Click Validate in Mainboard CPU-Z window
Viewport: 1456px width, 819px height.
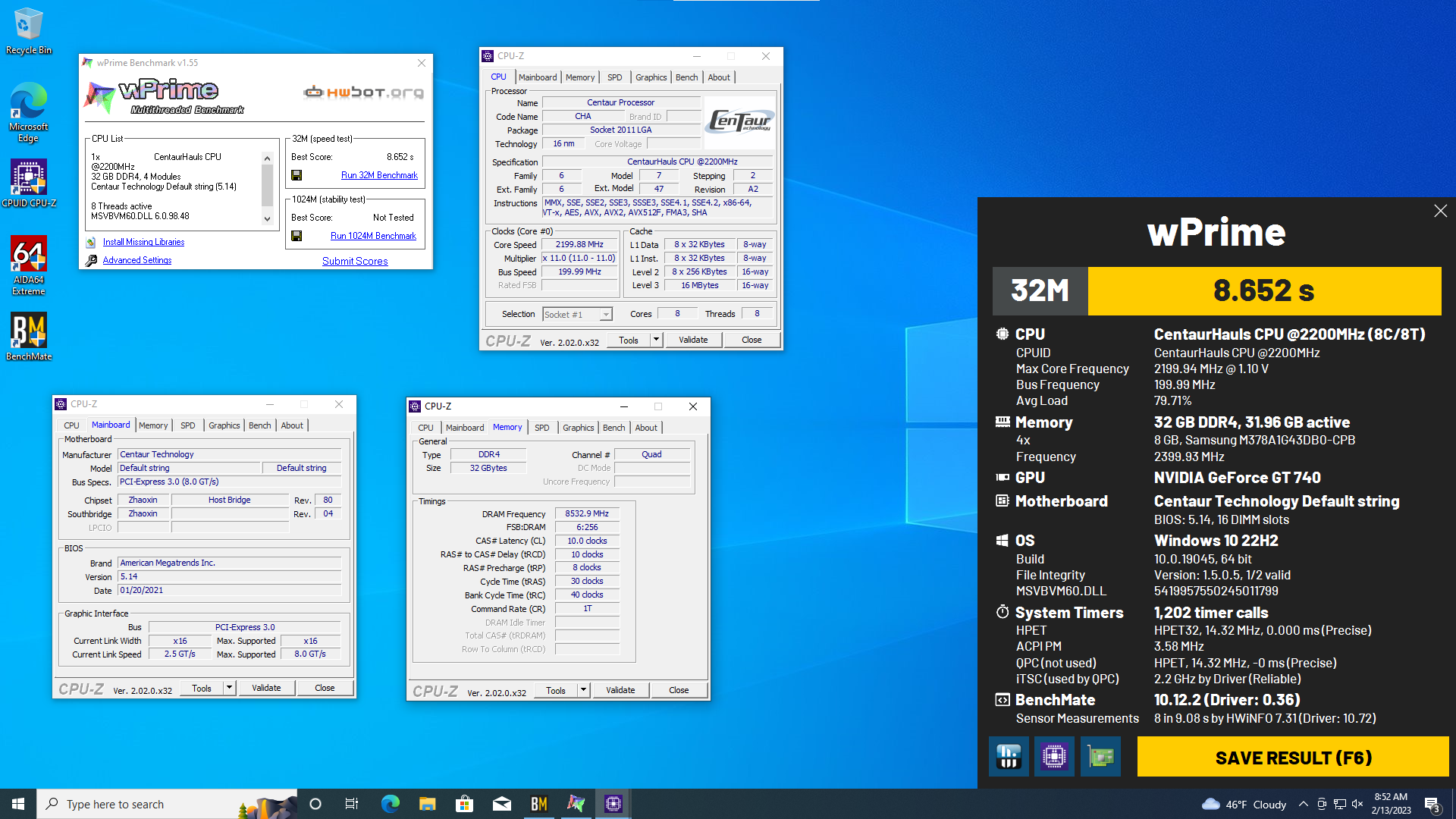[266, 688]
